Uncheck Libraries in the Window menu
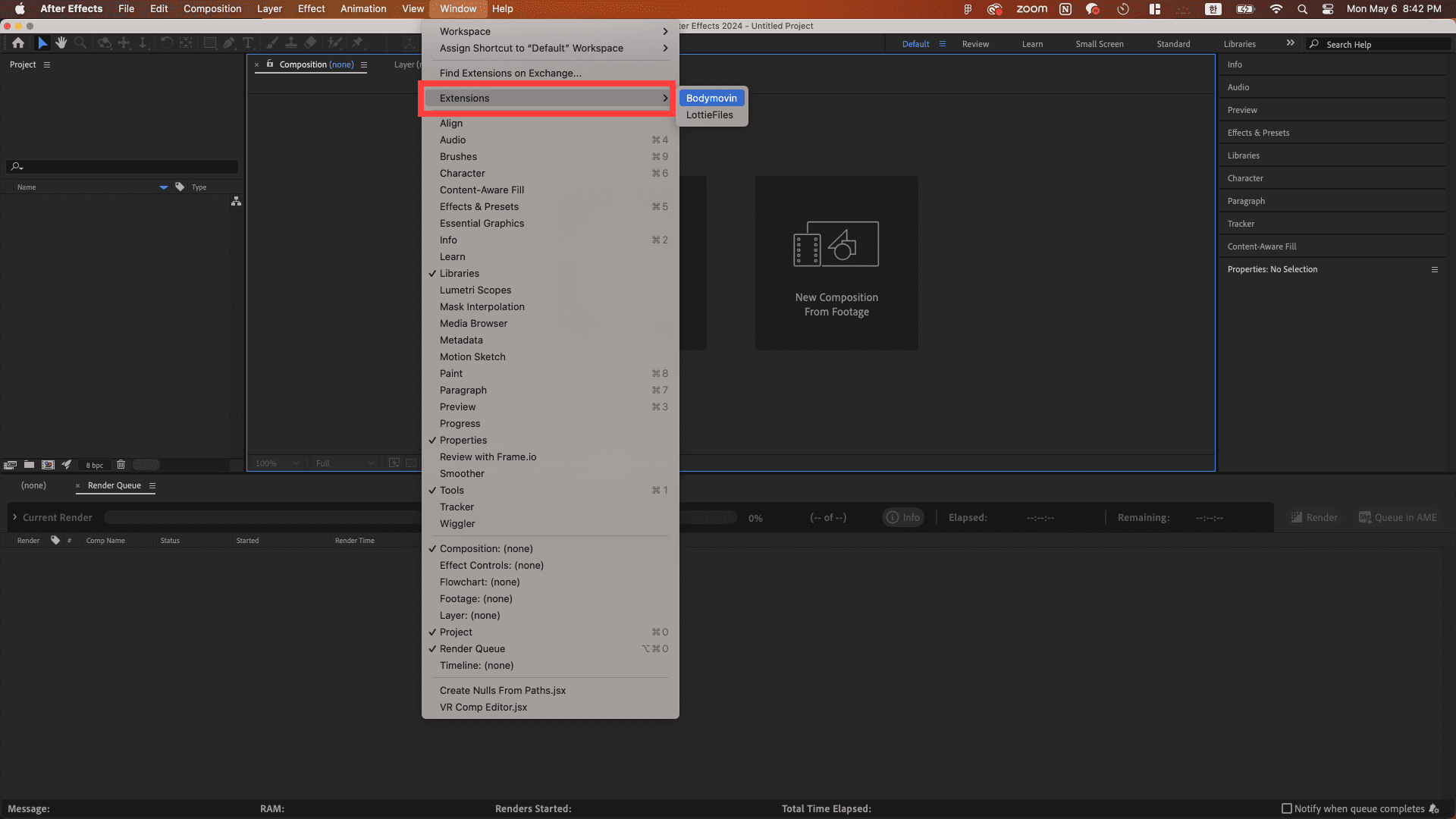The width and height of the screenshot is (1456, 819). [x=550, y=274]
